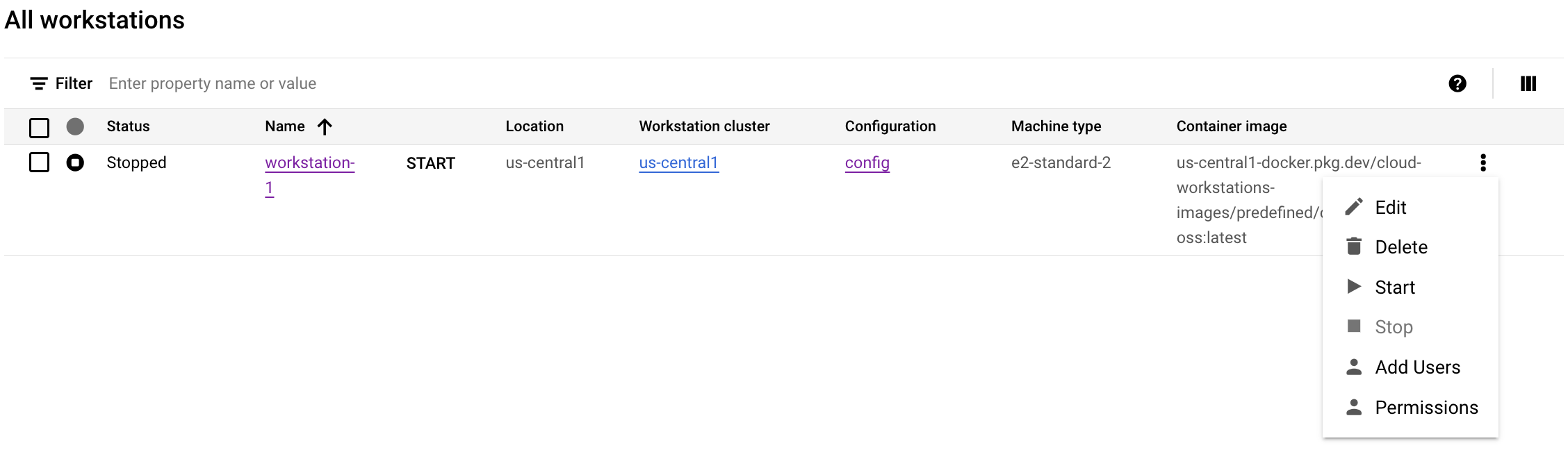
Task: Click the Add Users person icon
Action: [x=1353, y=367]
